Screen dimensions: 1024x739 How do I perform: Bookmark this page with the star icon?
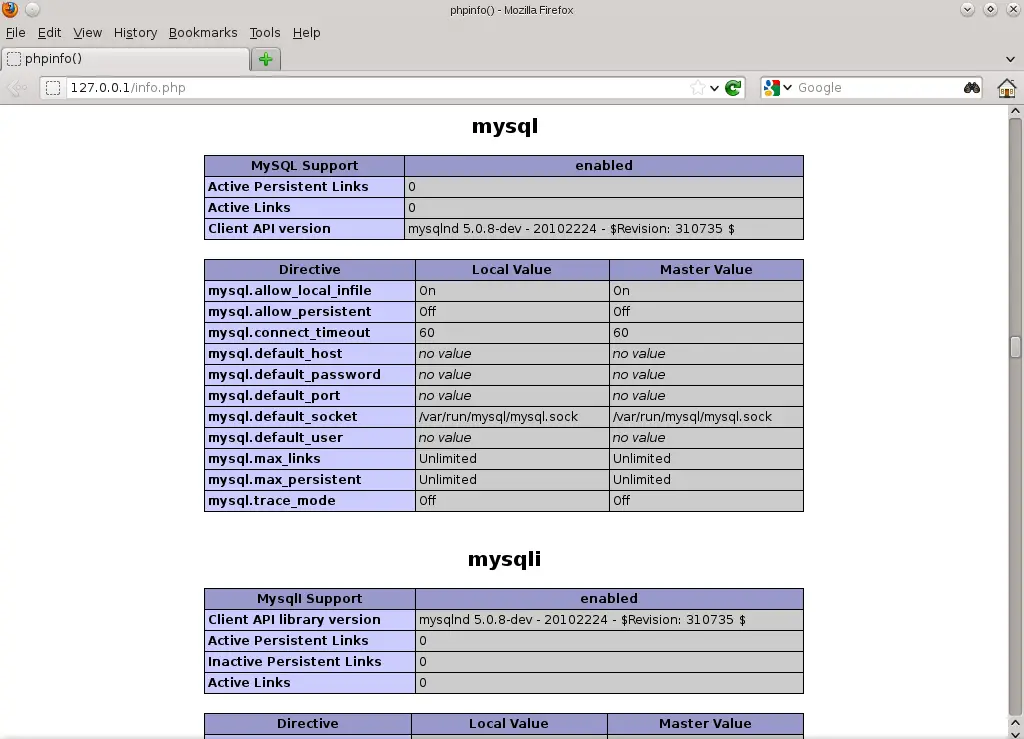pos(697,88)
